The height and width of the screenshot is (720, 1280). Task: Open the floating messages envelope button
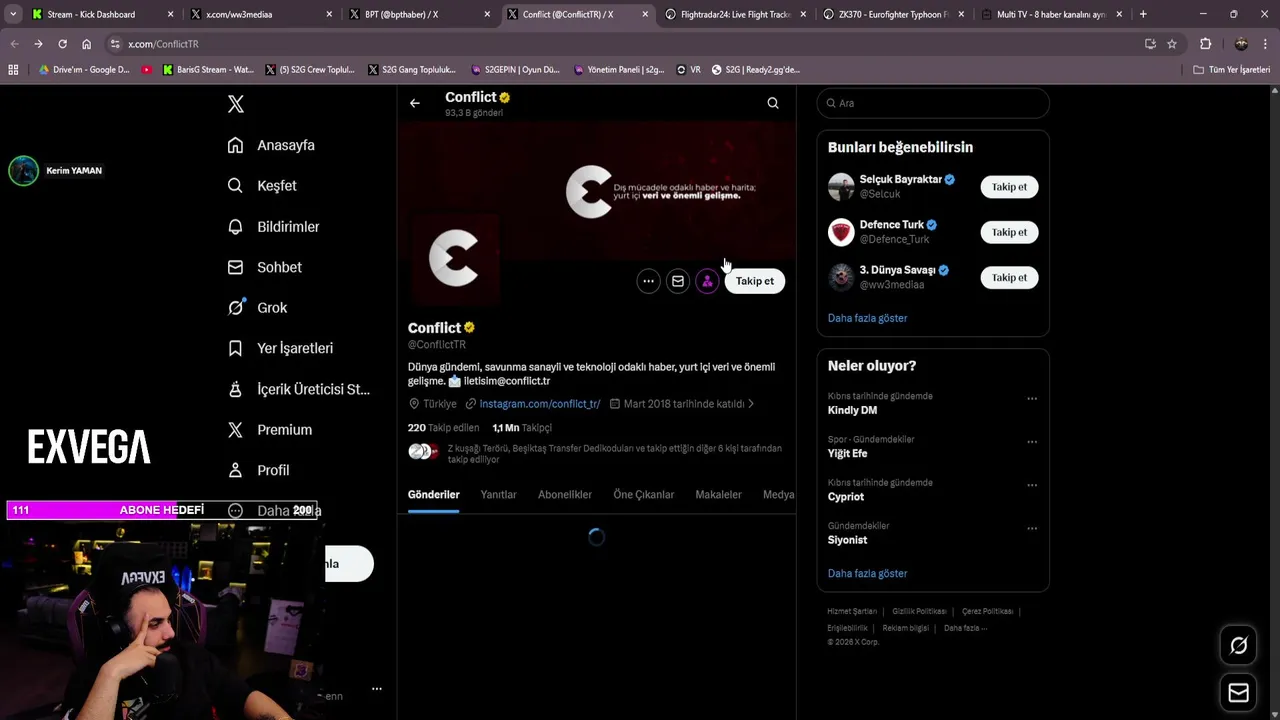[1238, 693]
